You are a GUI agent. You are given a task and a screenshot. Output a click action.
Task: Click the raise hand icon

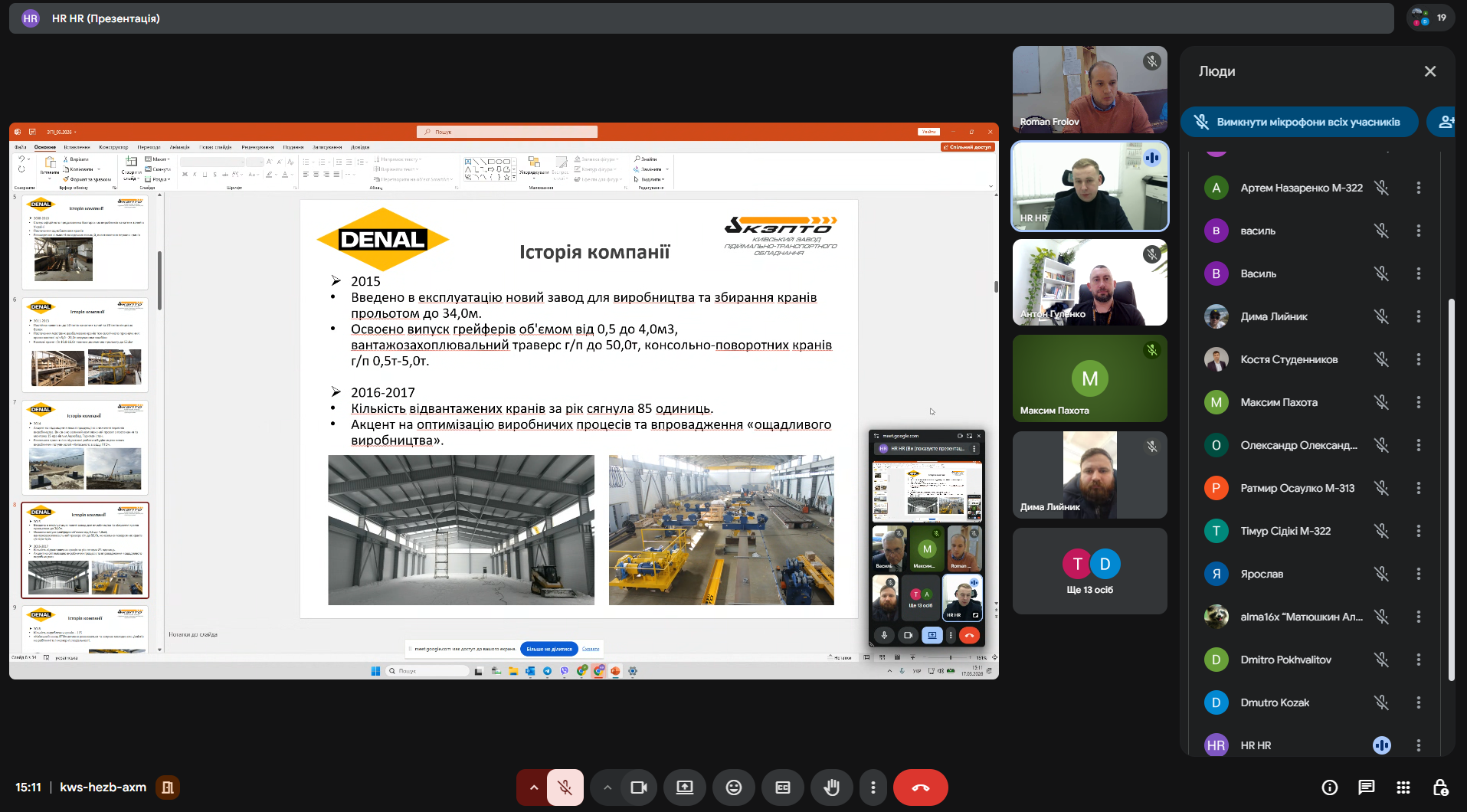pyautogui.click(x=831, y=787)
